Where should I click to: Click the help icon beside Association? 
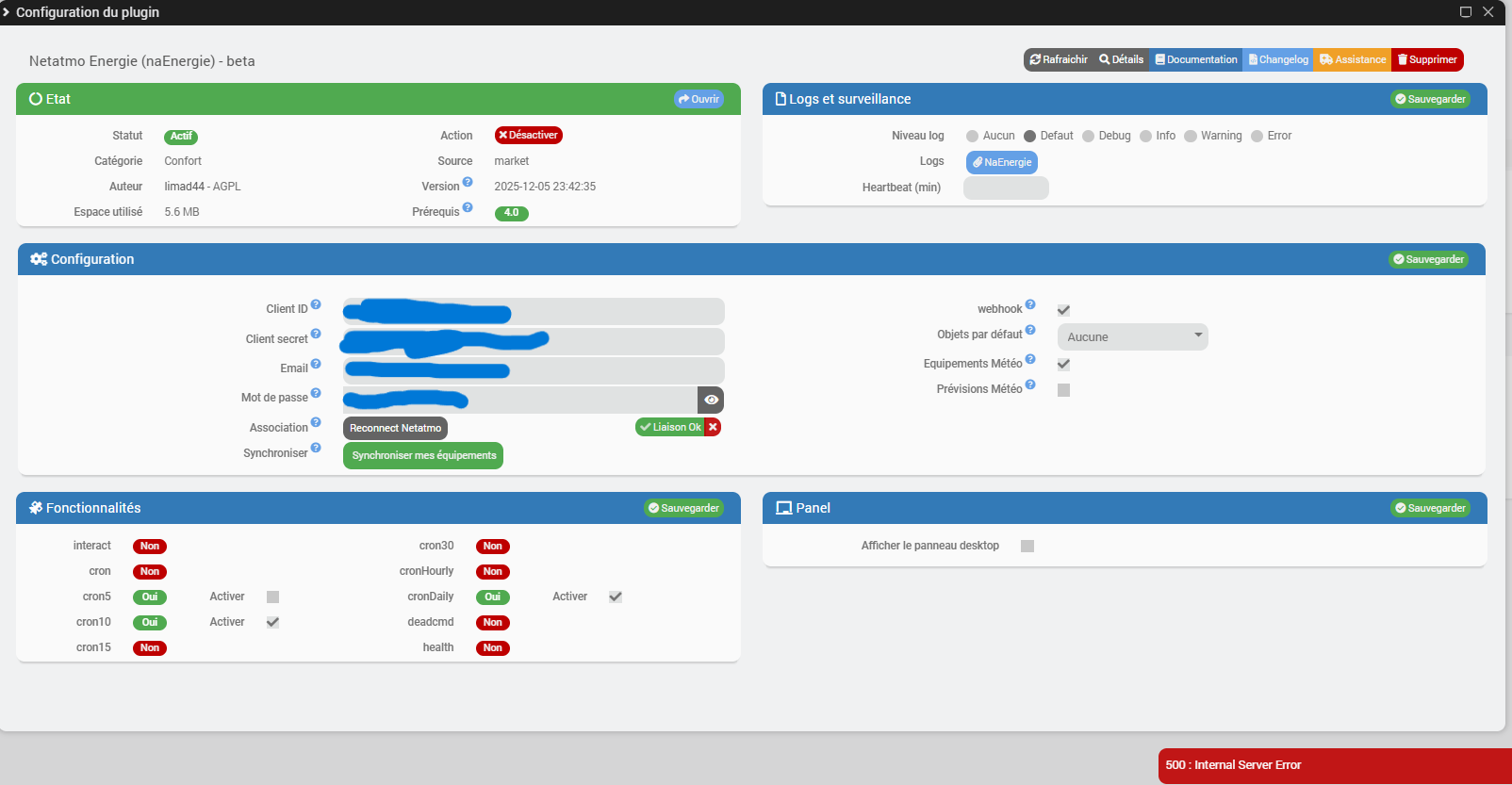coord(316,422)
